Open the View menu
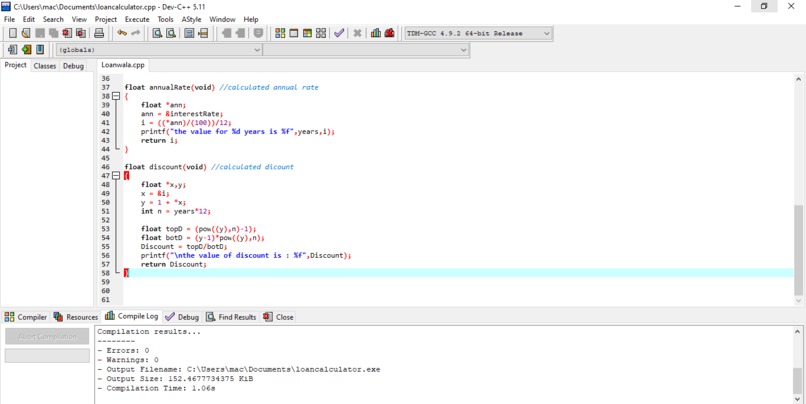The width and height of the screenshot is (806, 404). (x=79, y=20)
